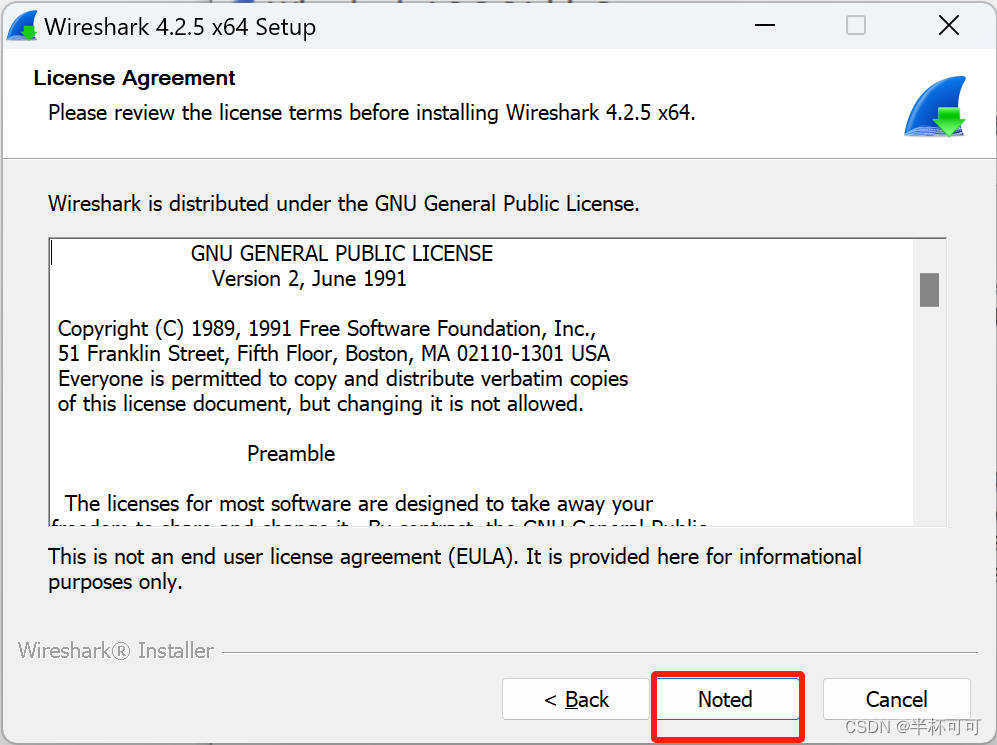The image size is (997, 745).
Task: Click 'Wireshark is distributed under' sentence
Action: tap(344, 203)
